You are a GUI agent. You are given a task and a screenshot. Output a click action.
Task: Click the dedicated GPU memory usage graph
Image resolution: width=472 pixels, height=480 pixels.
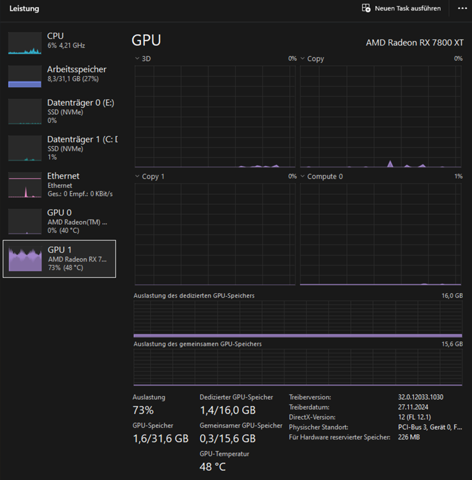(x=298, y=319)
